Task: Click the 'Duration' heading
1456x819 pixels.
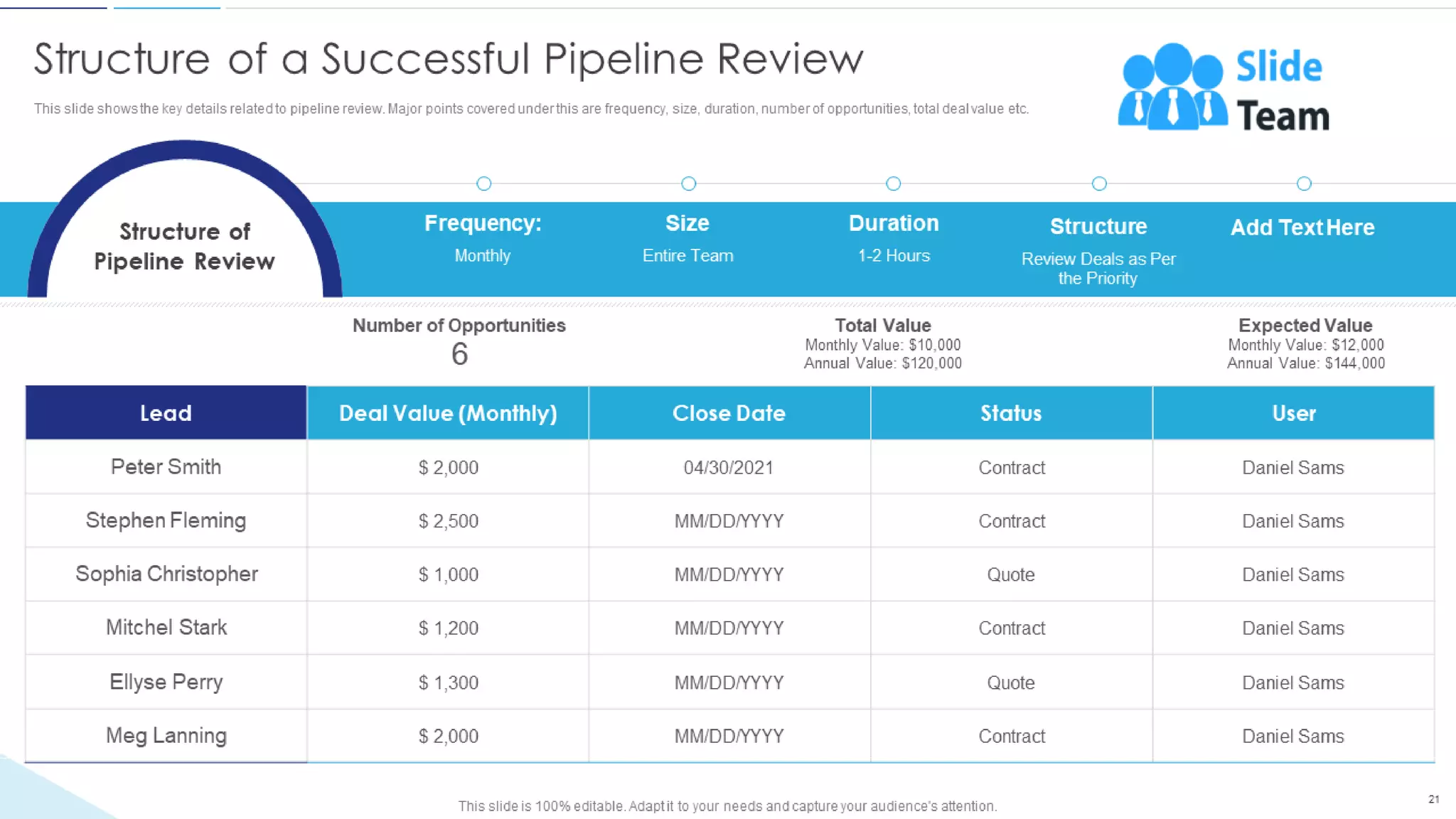Action: 894,223
